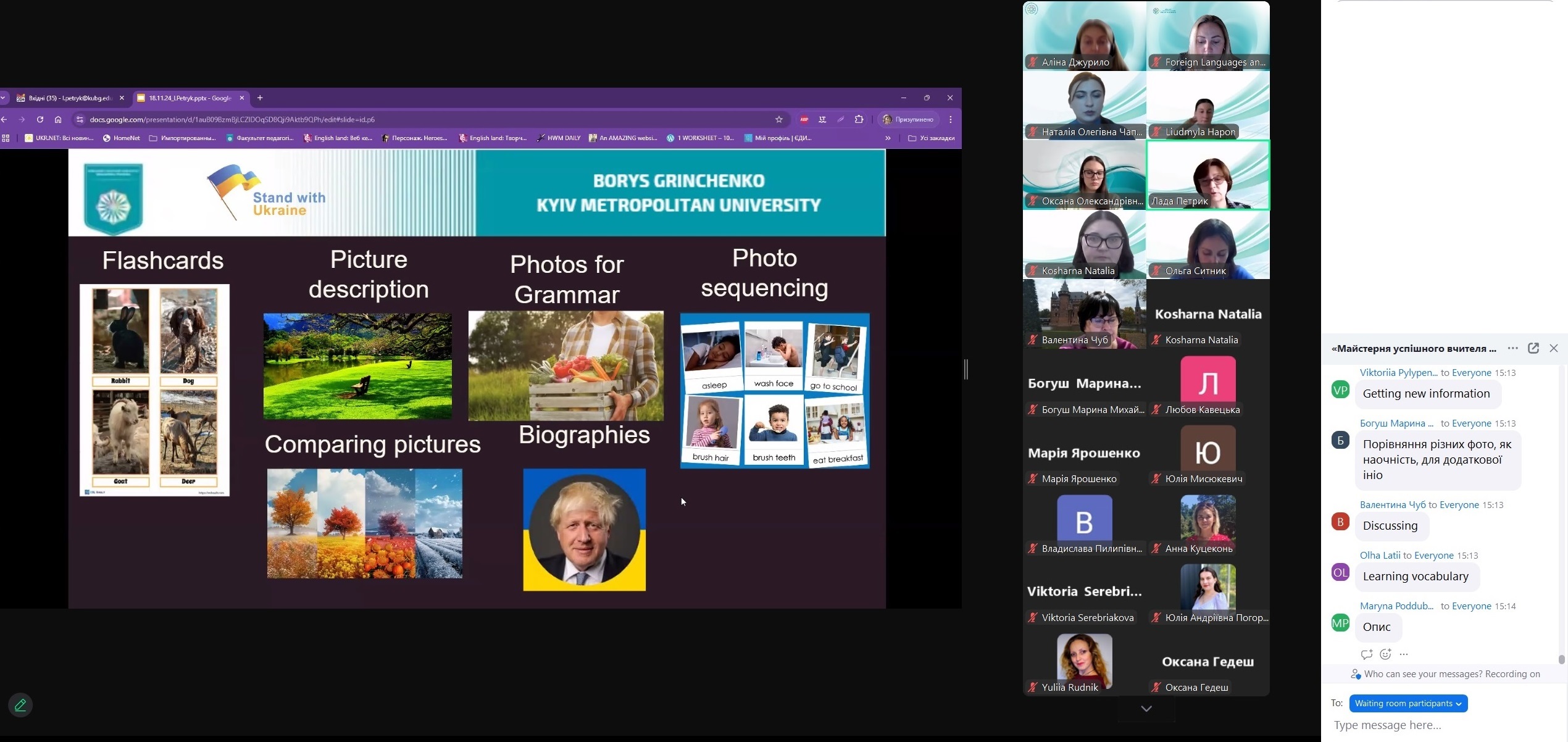
Task: Open the browser extensions puzzle icon
Action: click(859, 120)
